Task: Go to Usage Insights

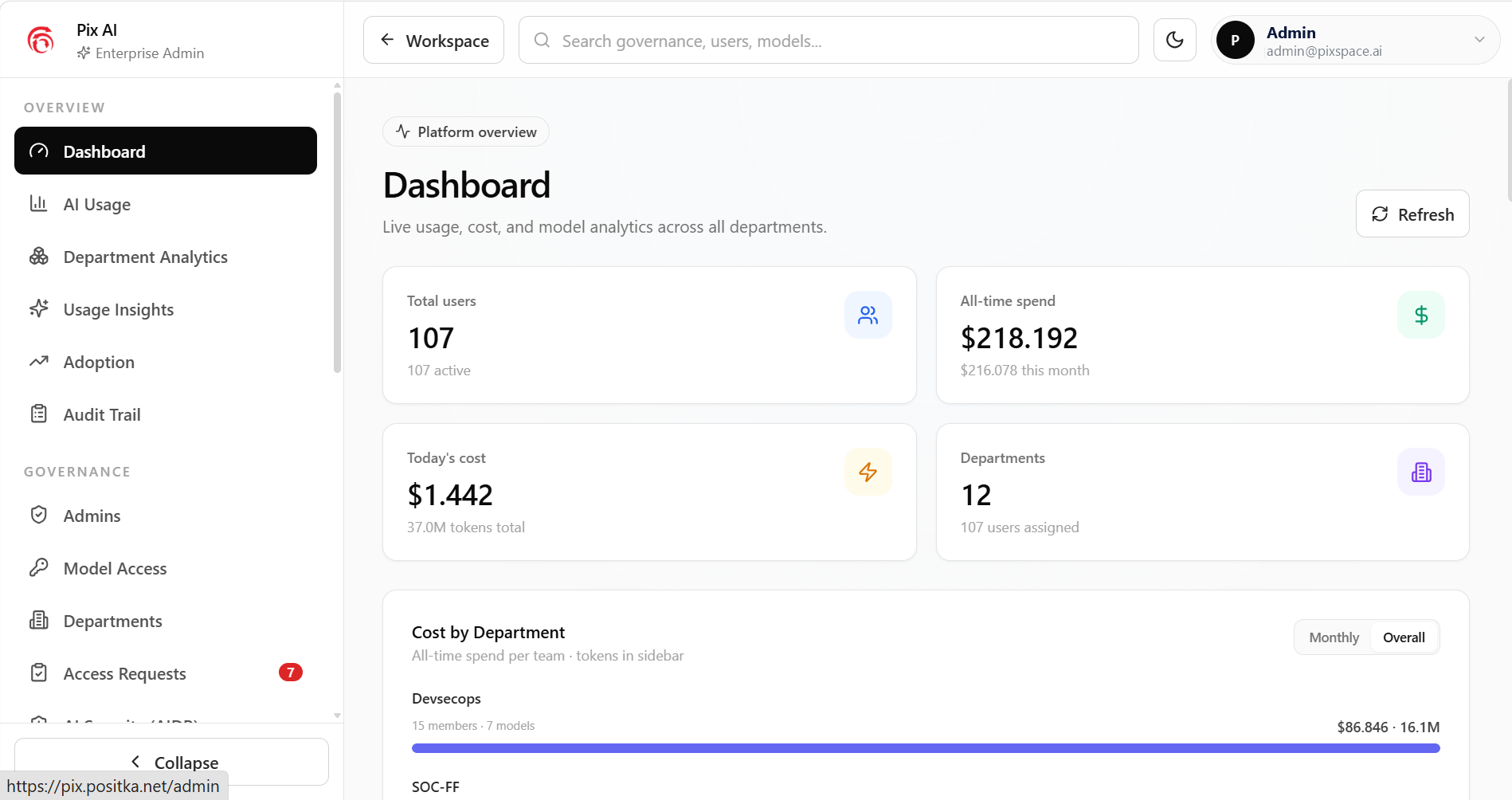Action: click(x=166, y=309)
